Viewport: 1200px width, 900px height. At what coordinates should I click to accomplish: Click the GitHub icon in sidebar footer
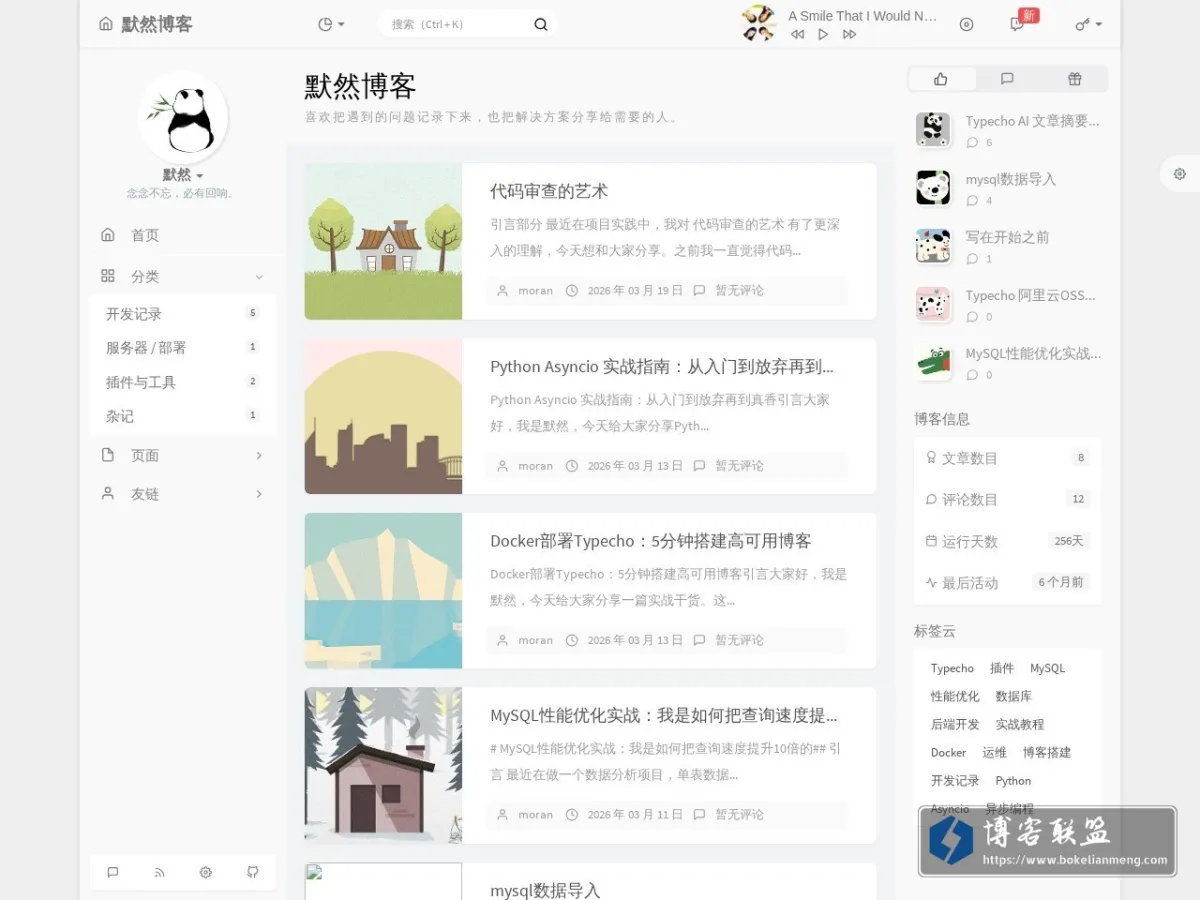click(253, 872)
